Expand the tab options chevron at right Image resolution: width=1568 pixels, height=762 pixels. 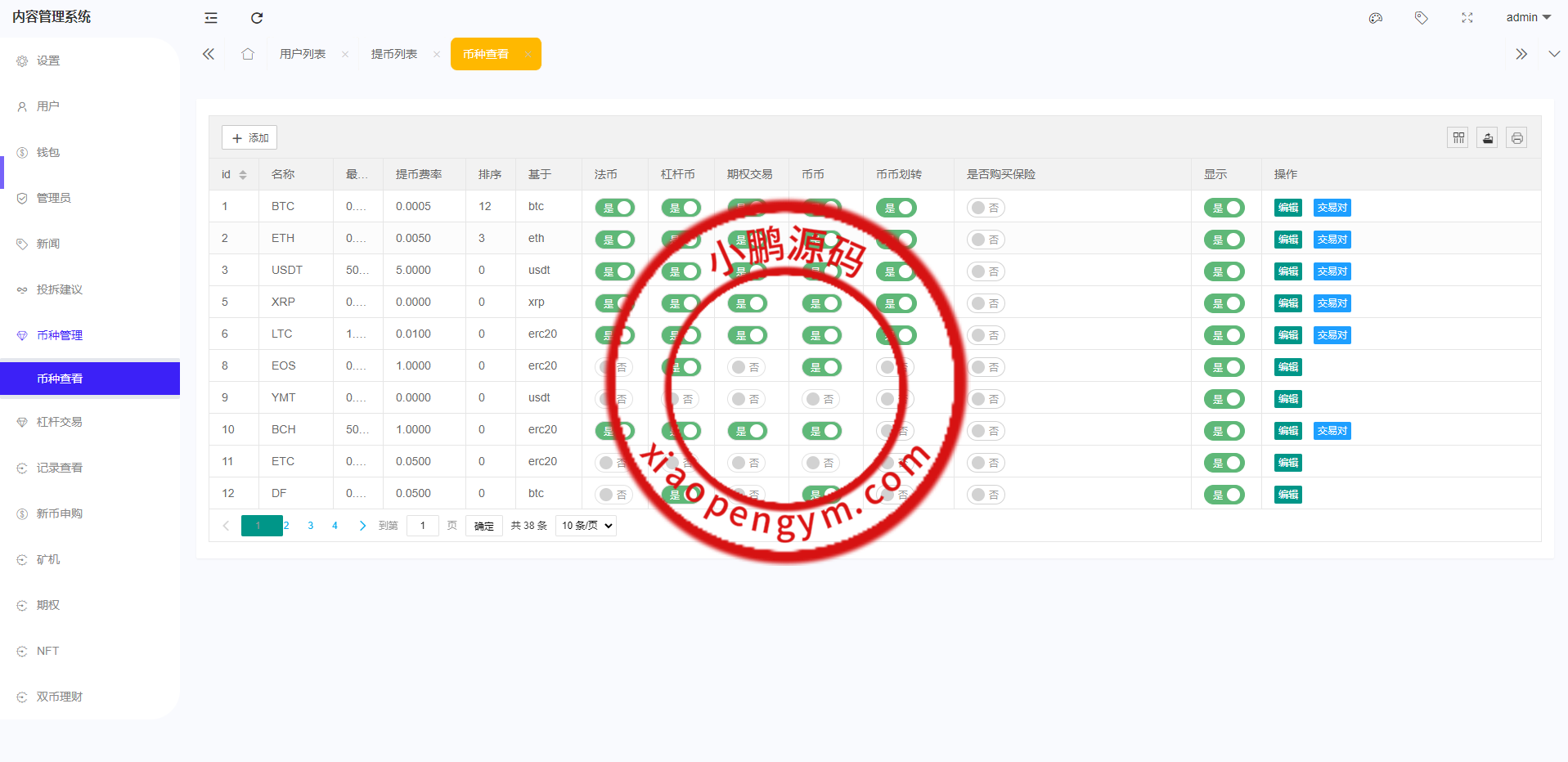(1554, 54)
